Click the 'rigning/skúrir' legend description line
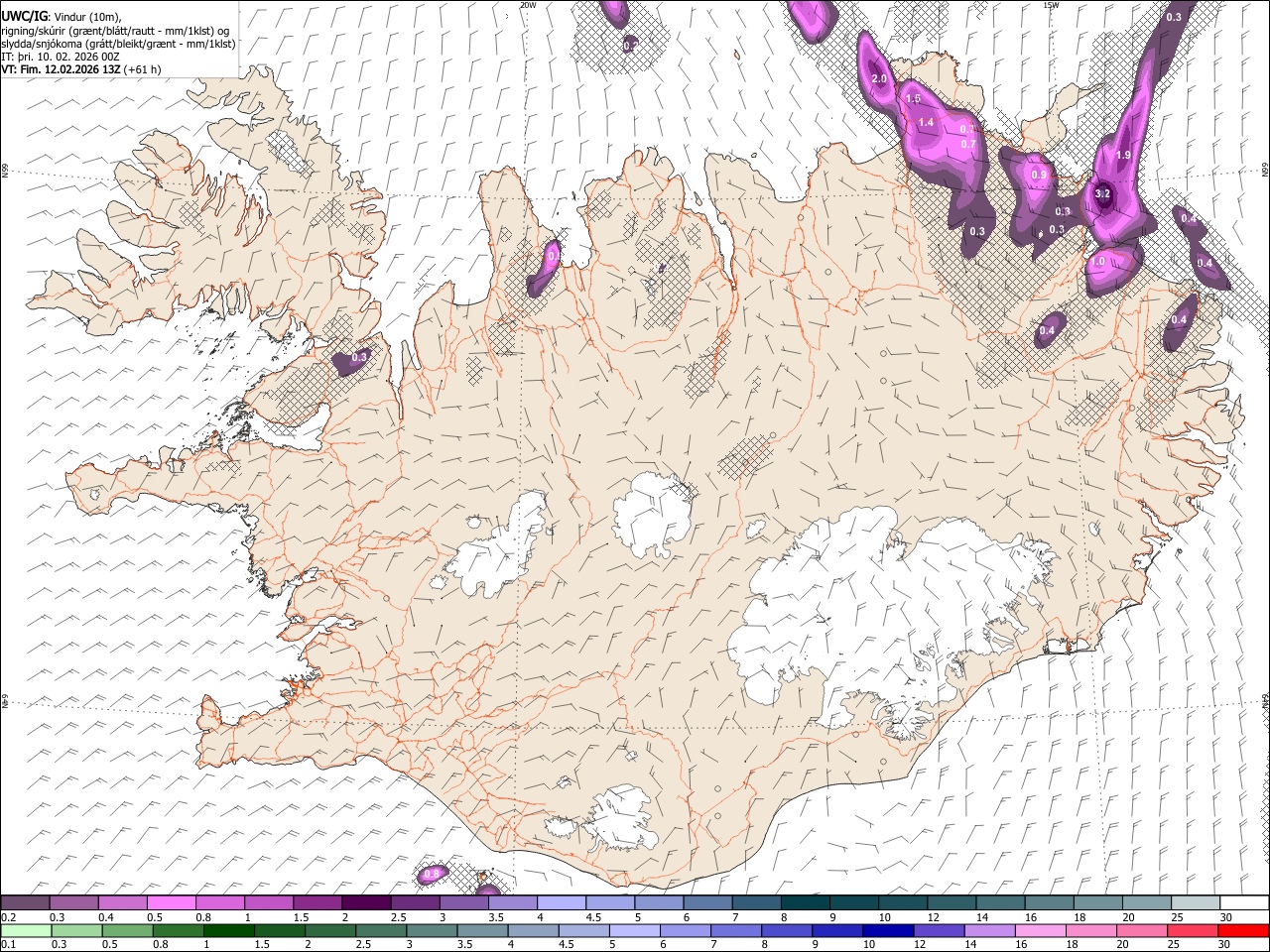The height and width of the screenshot is (952, 1270). [x=115, y=30]
